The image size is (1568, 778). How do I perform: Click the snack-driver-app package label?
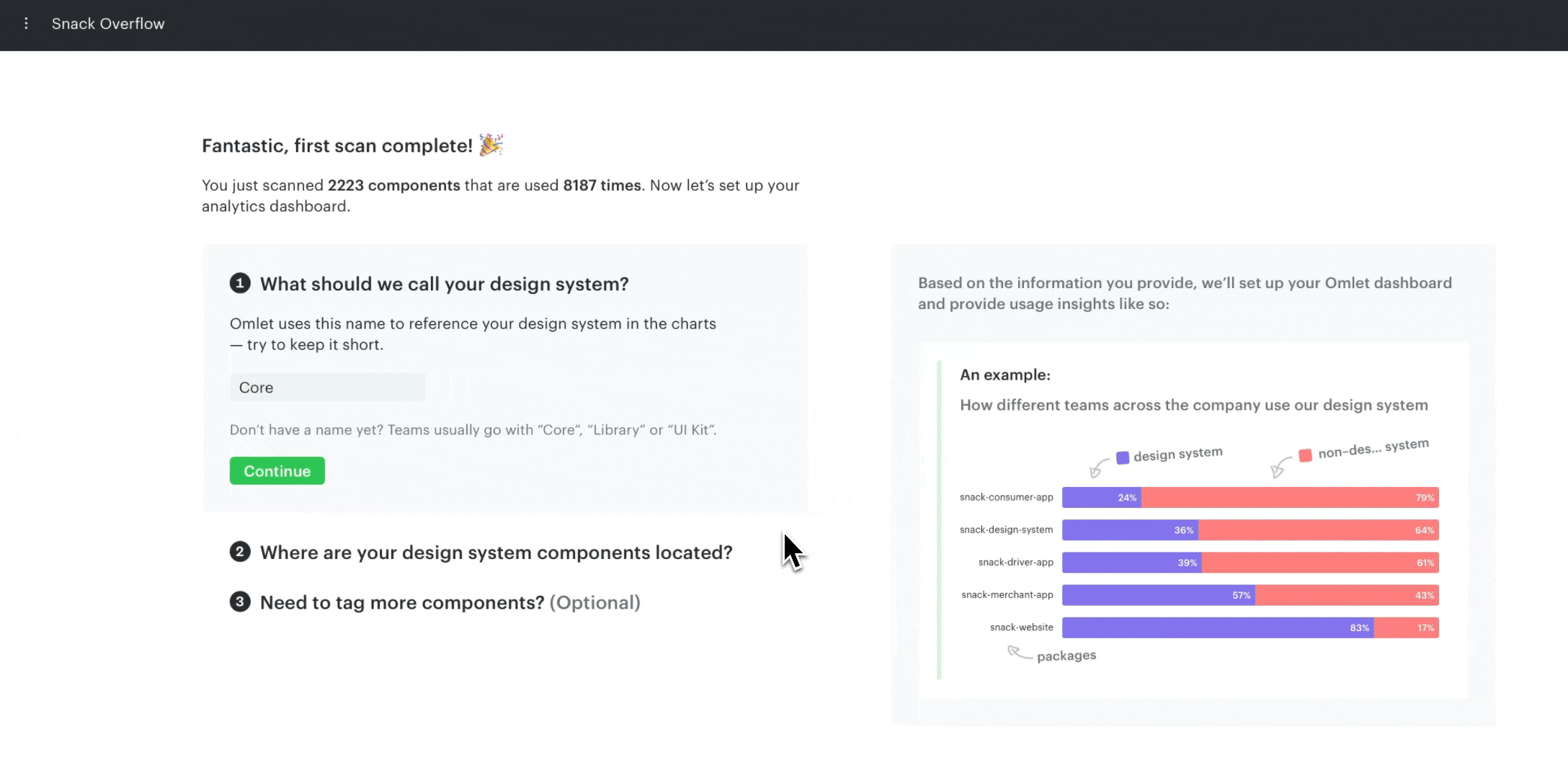[1015, 562]
